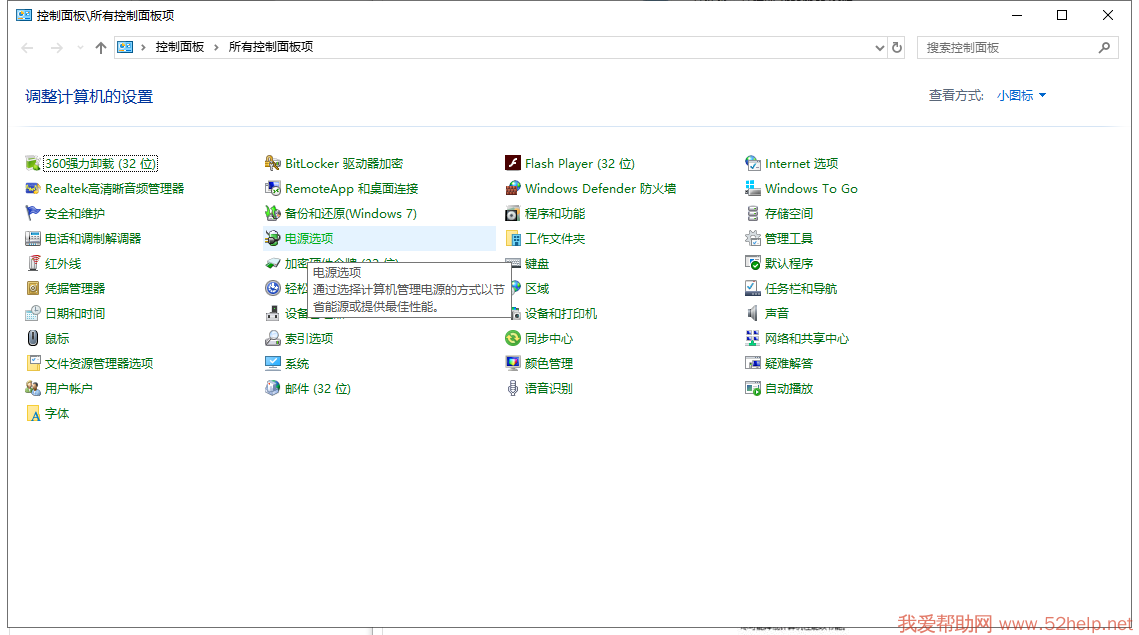Screen dimensions: 1139x635
Task: Select 控制面板 breadcrumb in address bar
Action: 179,47
